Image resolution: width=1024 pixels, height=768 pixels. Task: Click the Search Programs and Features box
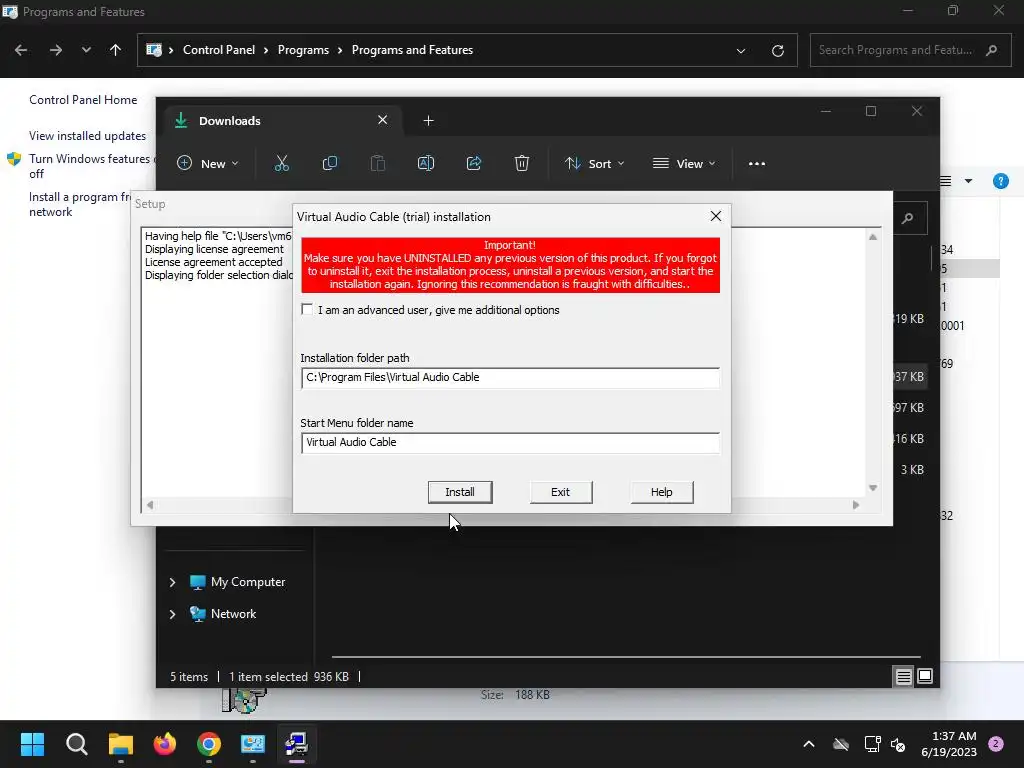coord(910,50)
